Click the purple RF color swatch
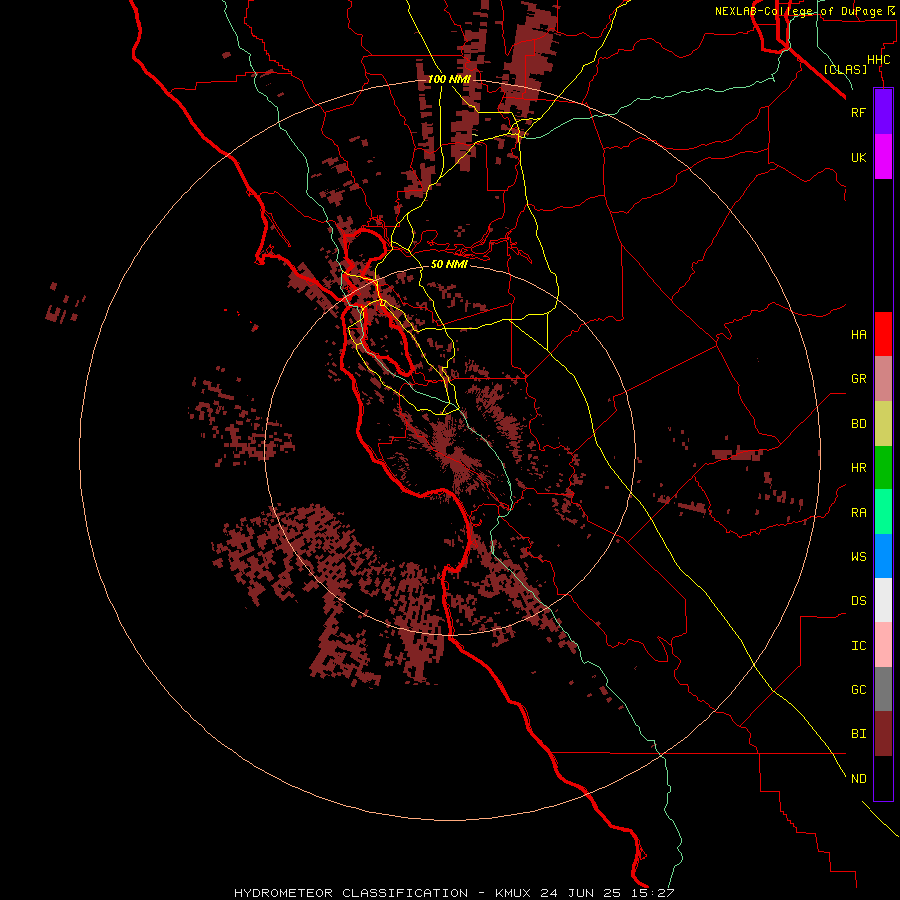The width and height of the screenshot is (900, 900). click(x=883, y=111)
